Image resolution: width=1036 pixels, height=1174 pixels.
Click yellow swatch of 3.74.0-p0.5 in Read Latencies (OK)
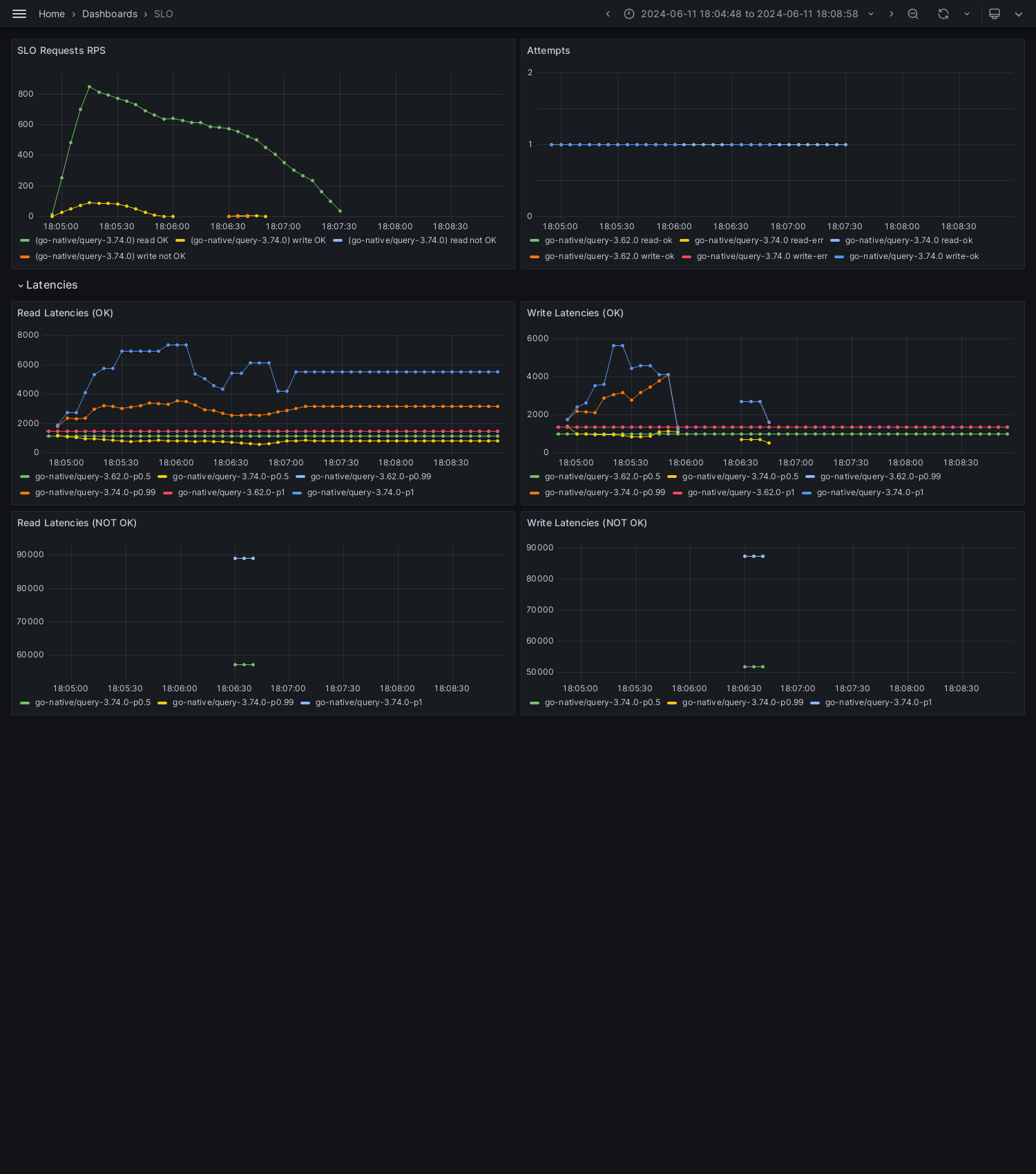(162, 477)
